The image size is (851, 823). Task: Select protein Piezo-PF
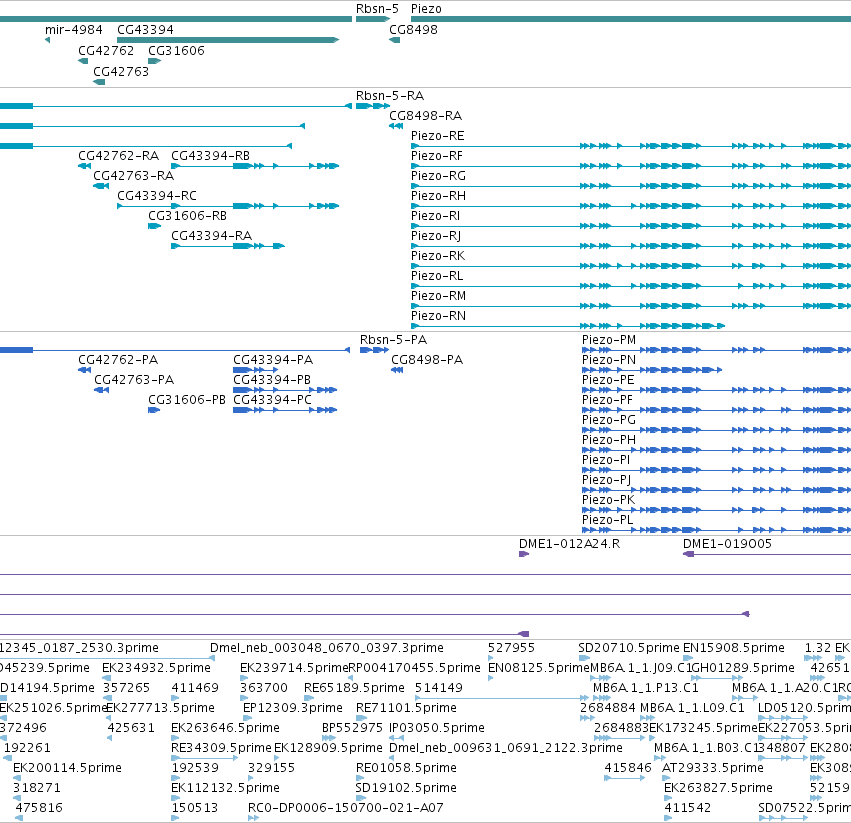[x=607, y=400]
